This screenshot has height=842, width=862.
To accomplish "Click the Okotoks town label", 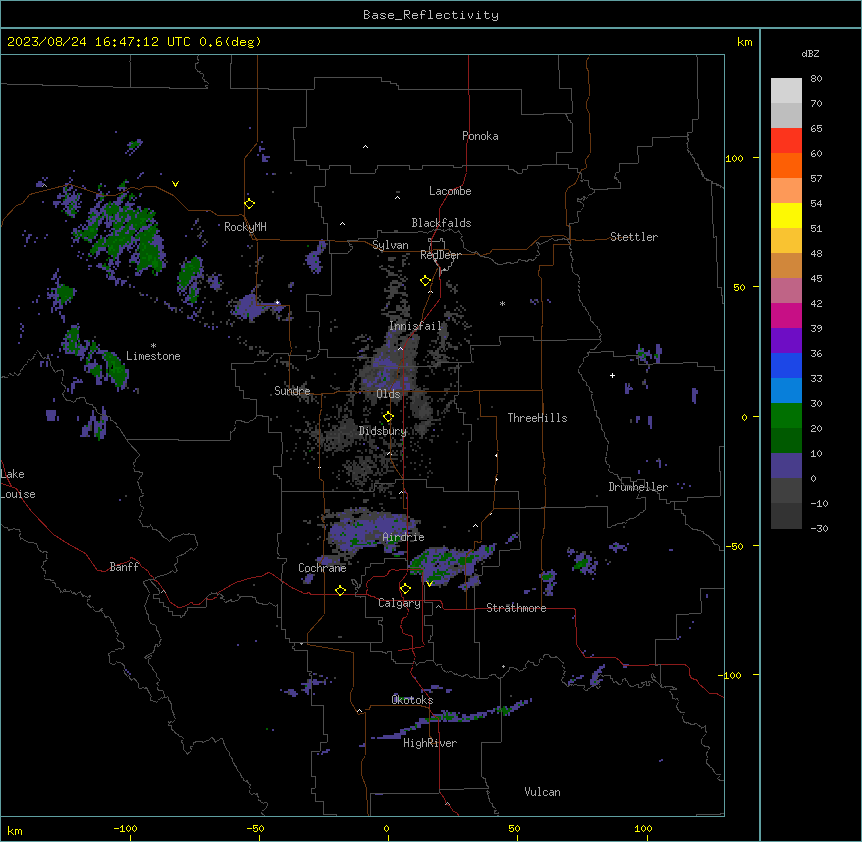I will (412, 700).
